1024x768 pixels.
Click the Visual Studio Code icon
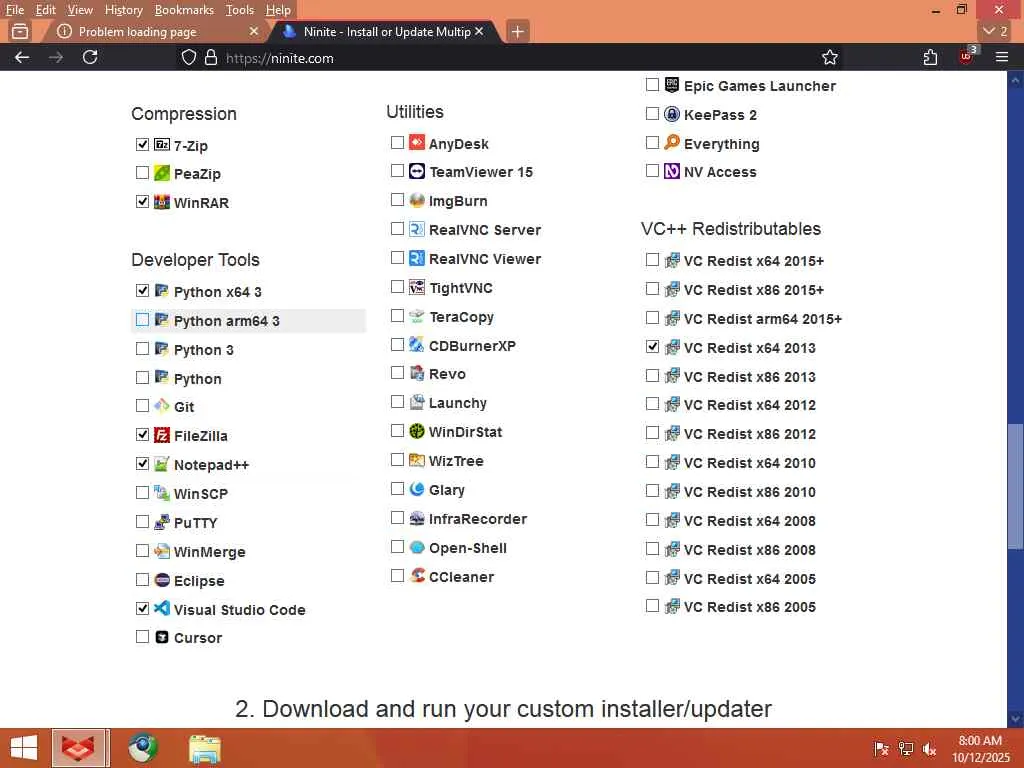pos(162,609)
